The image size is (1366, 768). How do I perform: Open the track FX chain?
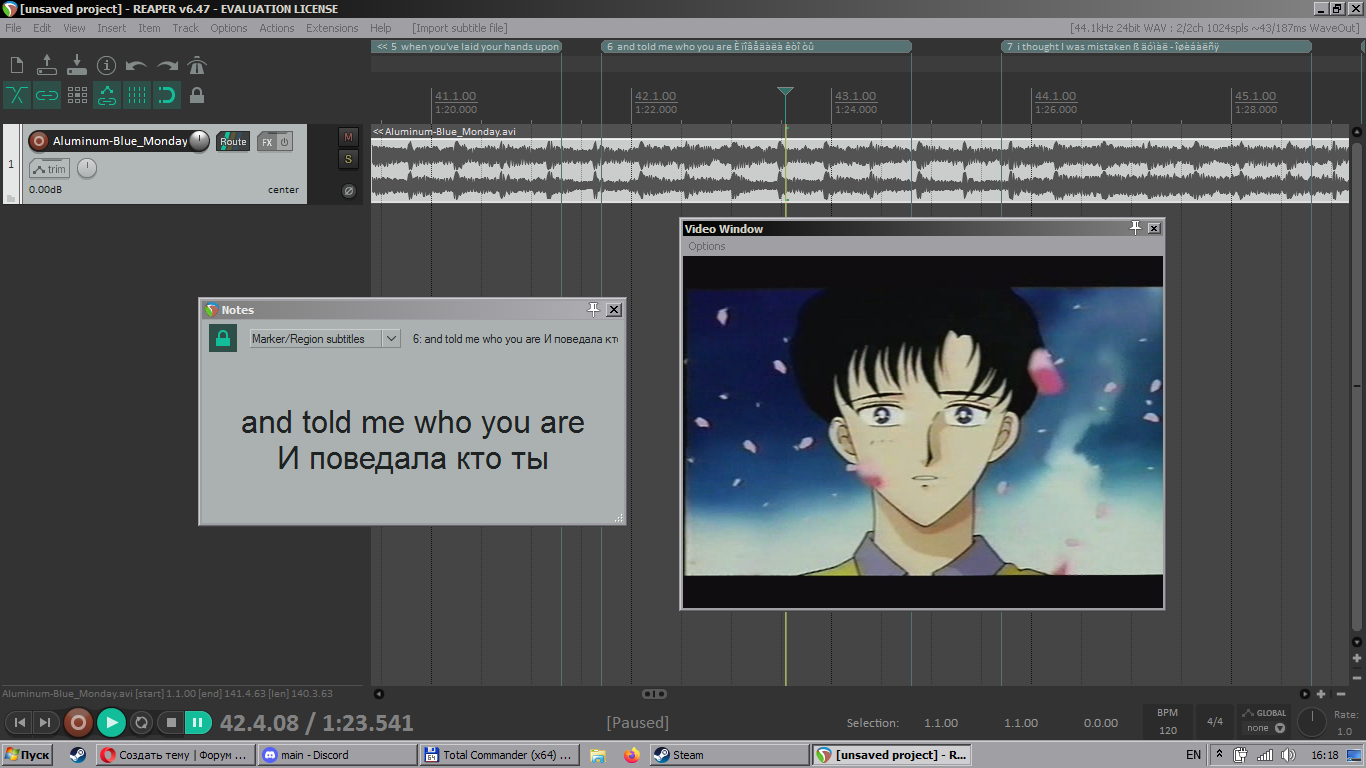point(266,142)
